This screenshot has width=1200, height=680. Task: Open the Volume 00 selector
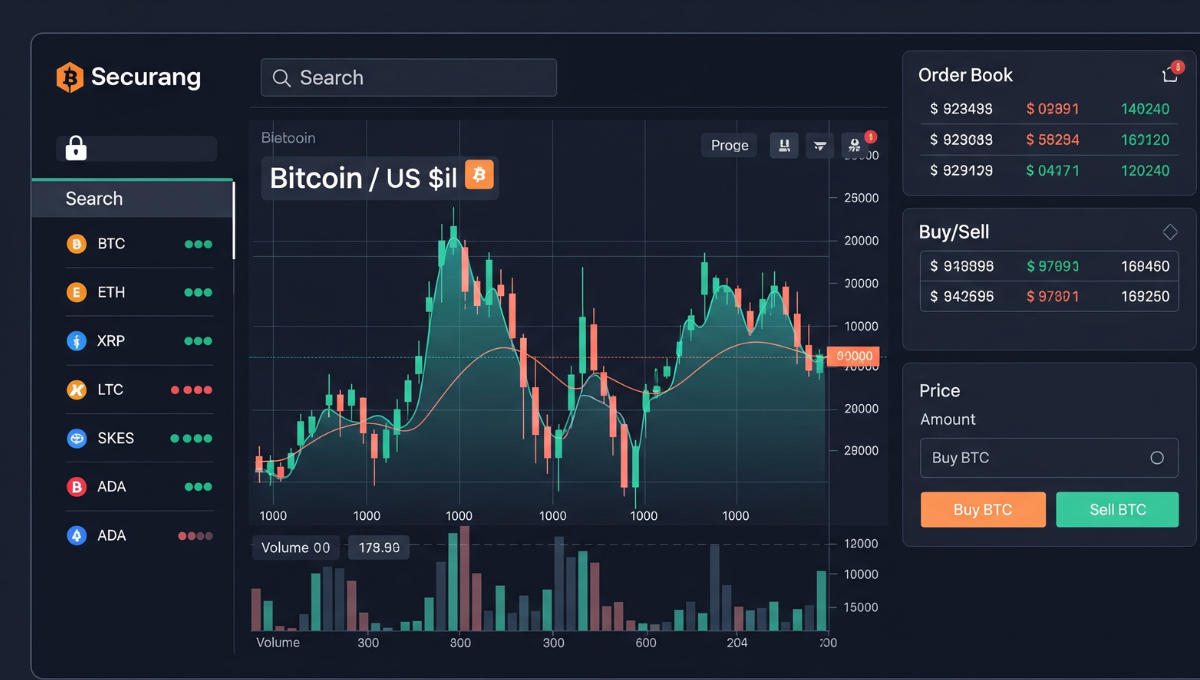coord(295,548)
